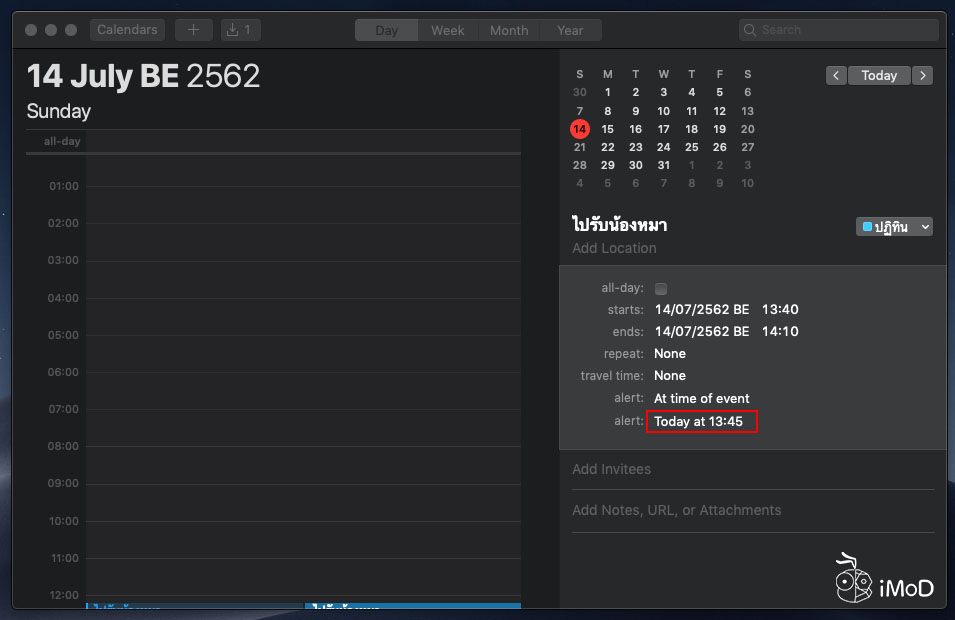This screenshot has height=620, width=955.
Task: Switch to the Week view tab
Action: pos(447,29)
